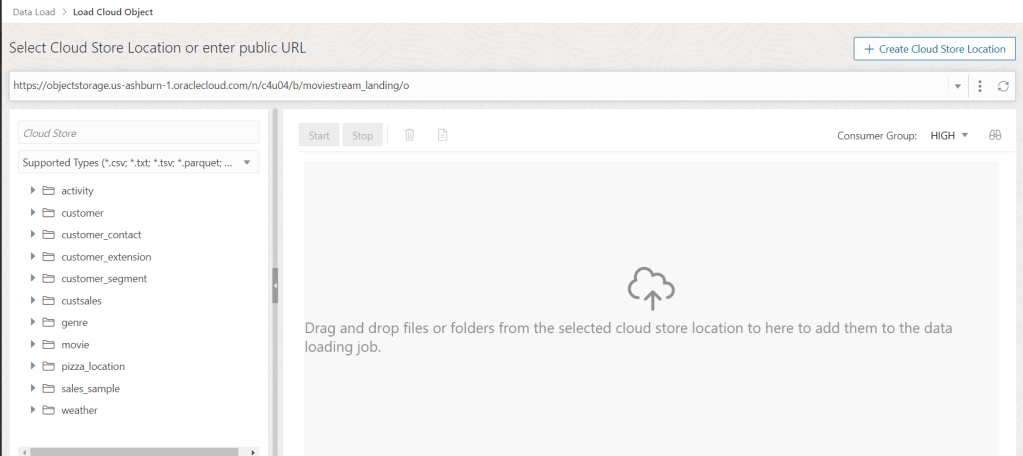Expand the movie folder arrow

pos(33,345)
